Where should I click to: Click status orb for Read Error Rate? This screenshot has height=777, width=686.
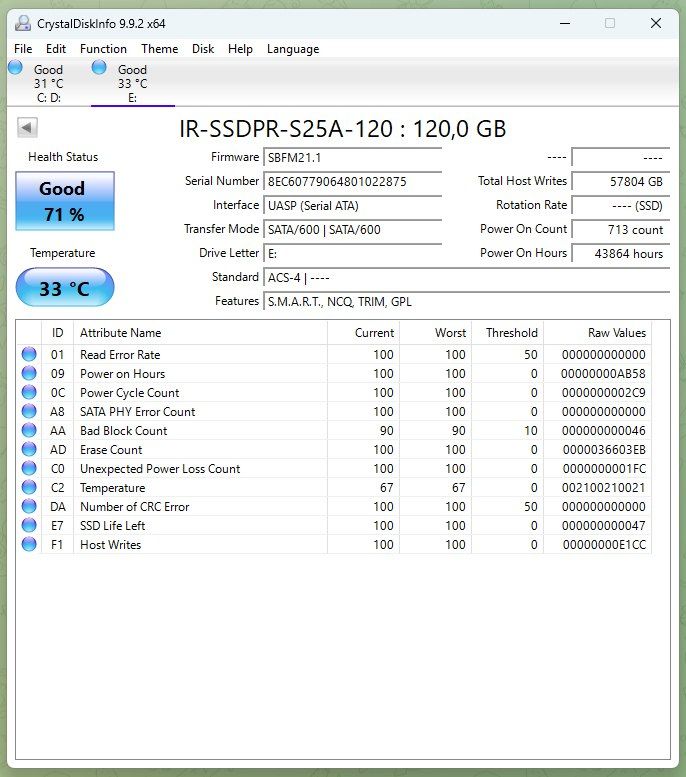tap(29, 354)
